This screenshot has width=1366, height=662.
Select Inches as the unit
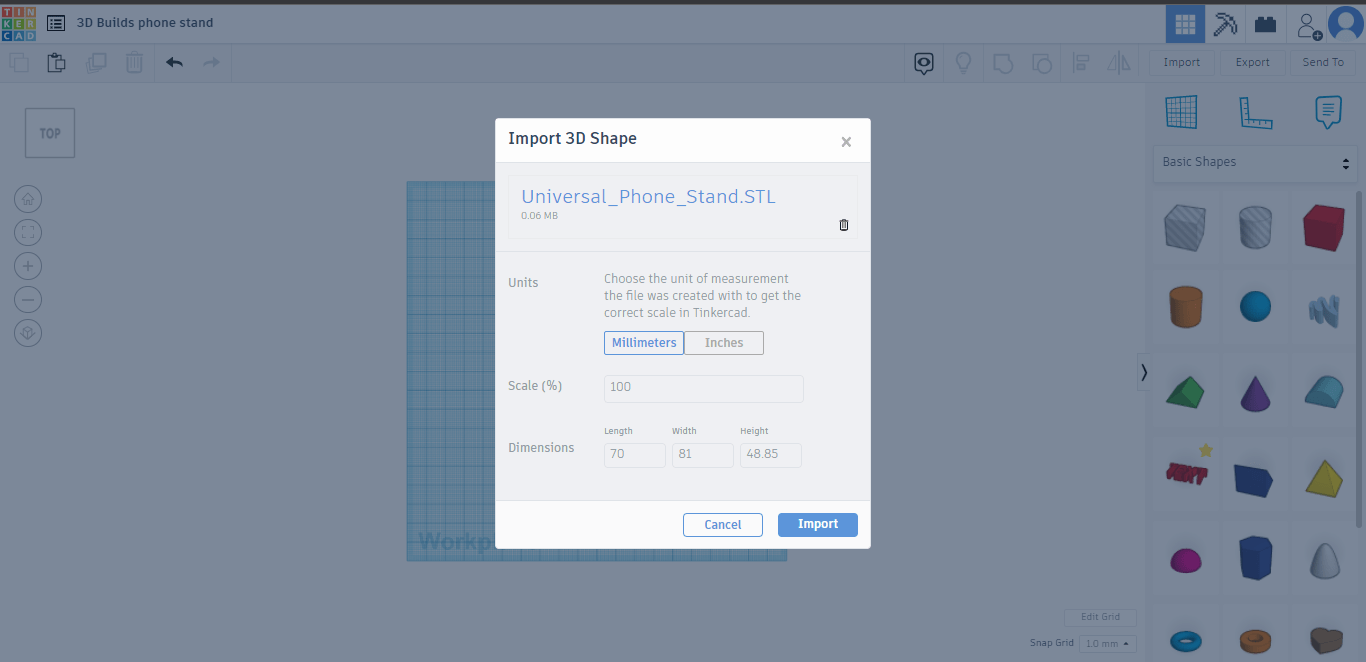click(x=724, y=343)
